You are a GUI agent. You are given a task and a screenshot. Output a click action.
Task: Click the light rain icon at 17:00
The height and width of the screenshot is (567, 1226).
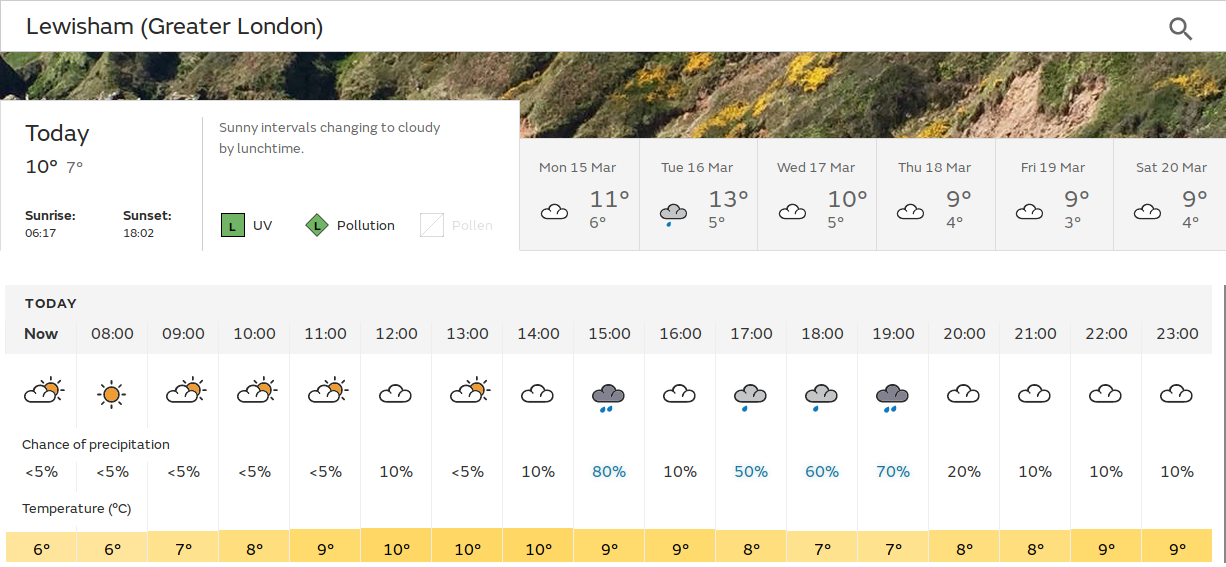coord(750,396)
